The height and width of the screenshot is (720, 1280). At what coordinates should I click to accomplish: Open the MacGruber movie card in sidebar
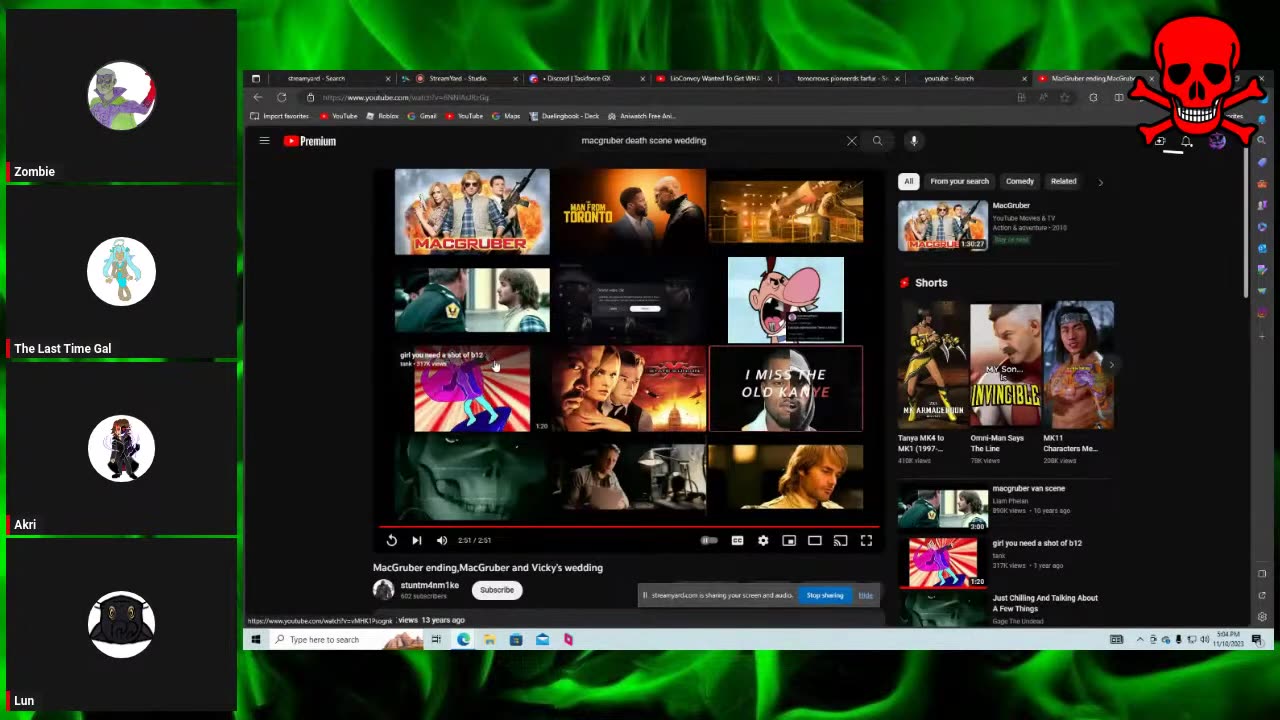point(943,225)
